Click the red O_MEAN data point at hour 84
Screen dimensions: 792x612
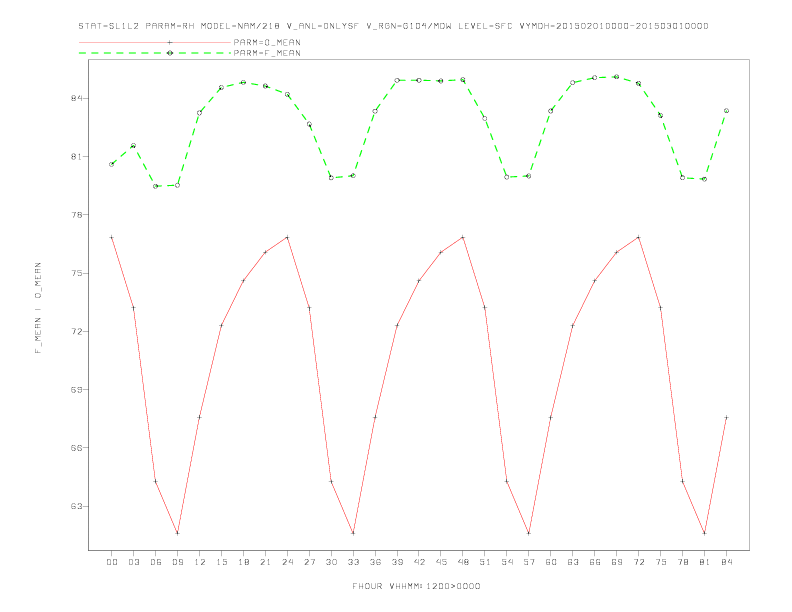[726, 417]
